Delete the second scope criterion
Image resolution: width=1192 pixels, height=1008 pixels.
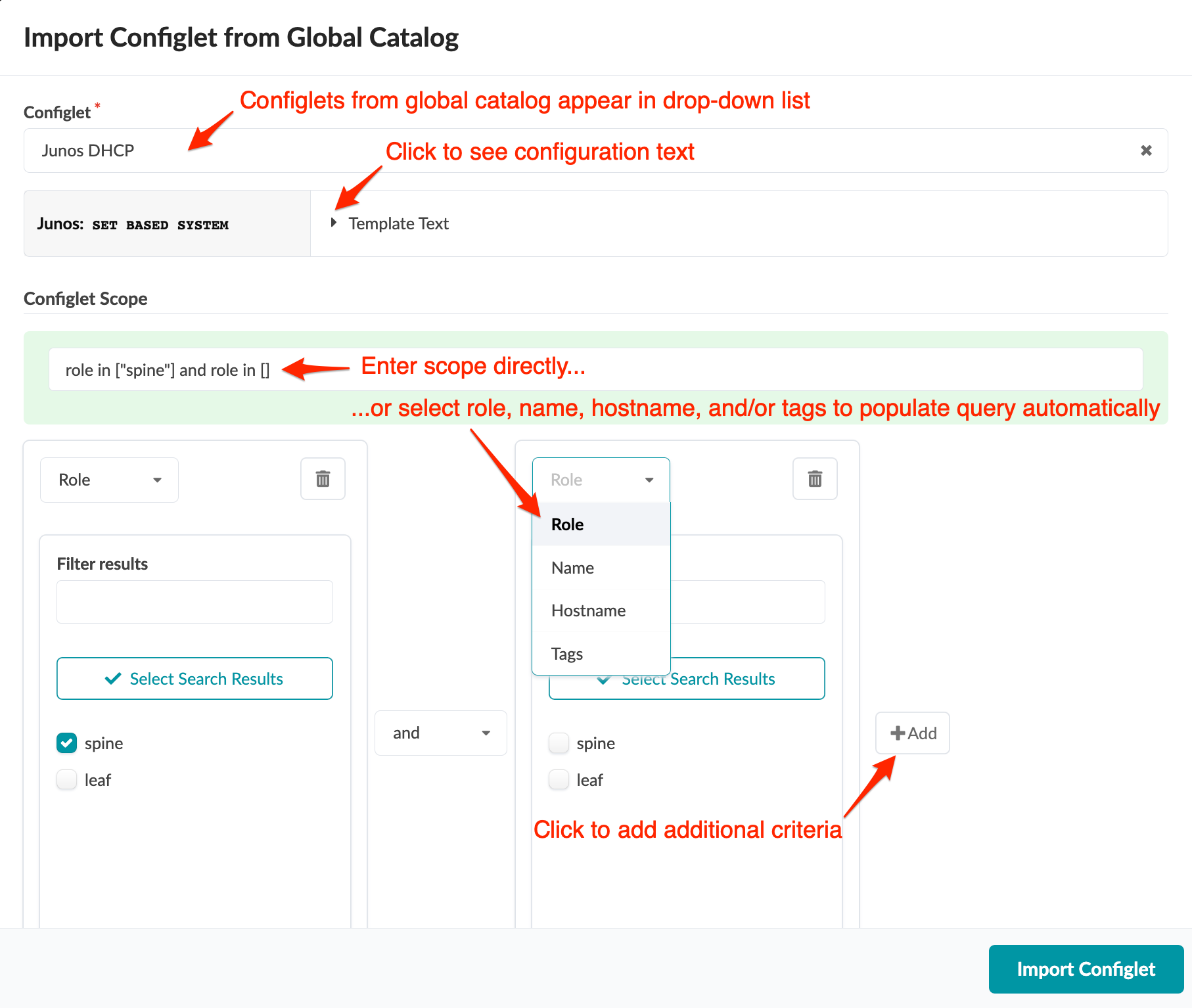click(x=815, y=479)
